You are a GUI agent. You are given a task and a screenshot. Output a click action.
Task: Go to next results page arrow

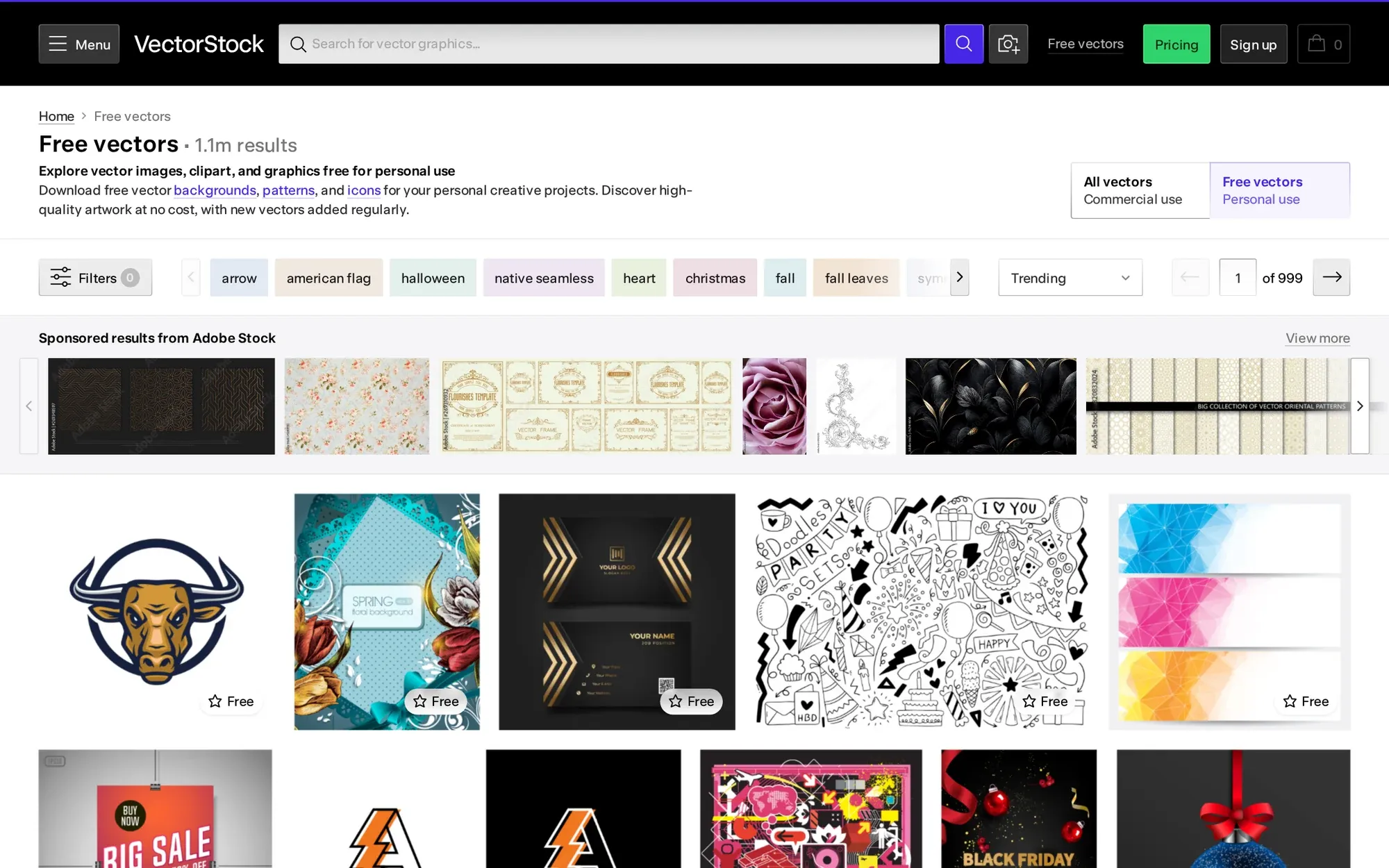point(1331,278)
